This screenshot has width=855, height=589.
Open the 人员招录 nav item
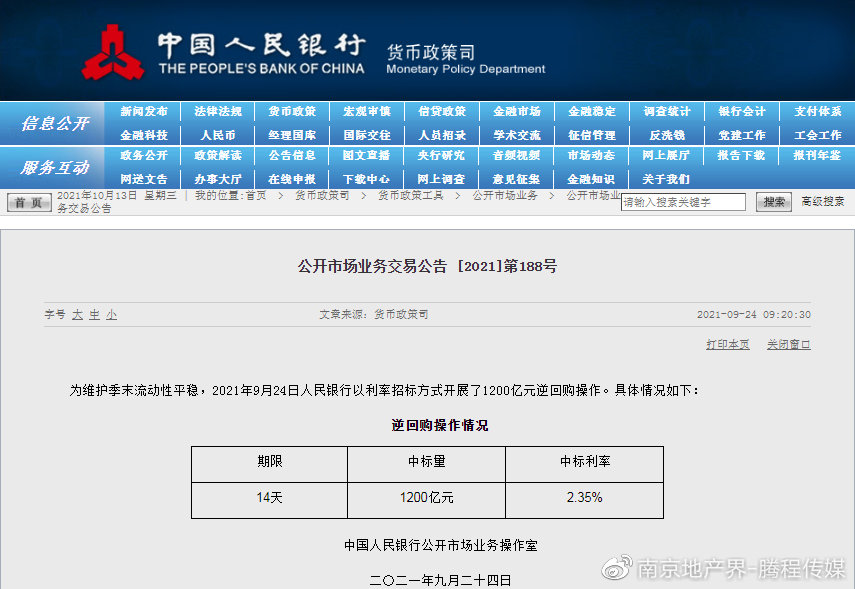tap(442, 135)
